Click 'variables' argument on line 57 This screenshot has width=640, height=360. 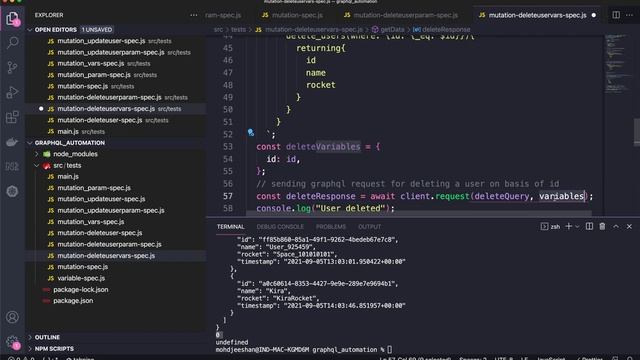pos(562,196)
